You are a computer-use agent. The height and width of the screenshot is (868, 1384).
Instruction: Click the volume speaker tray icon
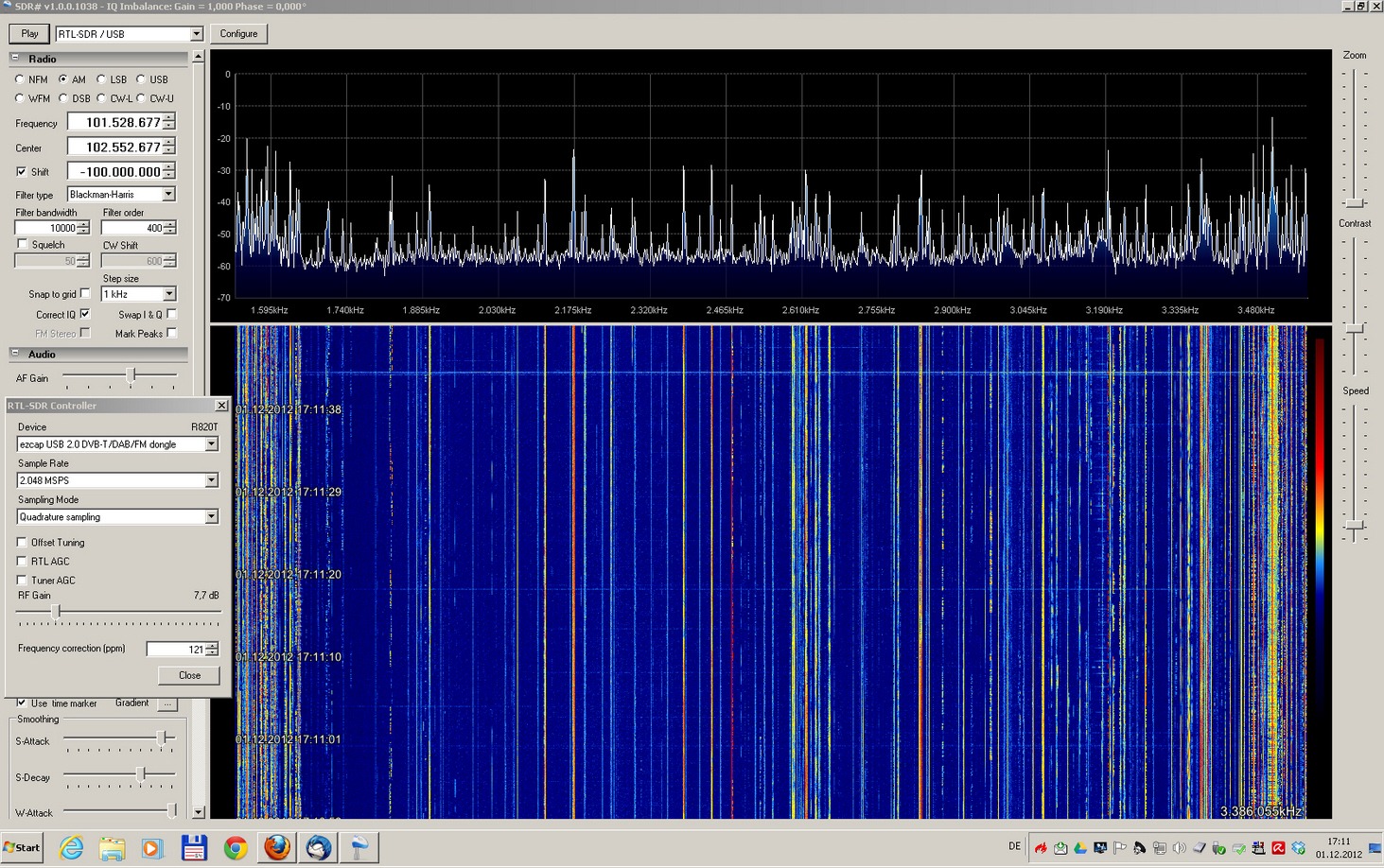click(1179, 848)
